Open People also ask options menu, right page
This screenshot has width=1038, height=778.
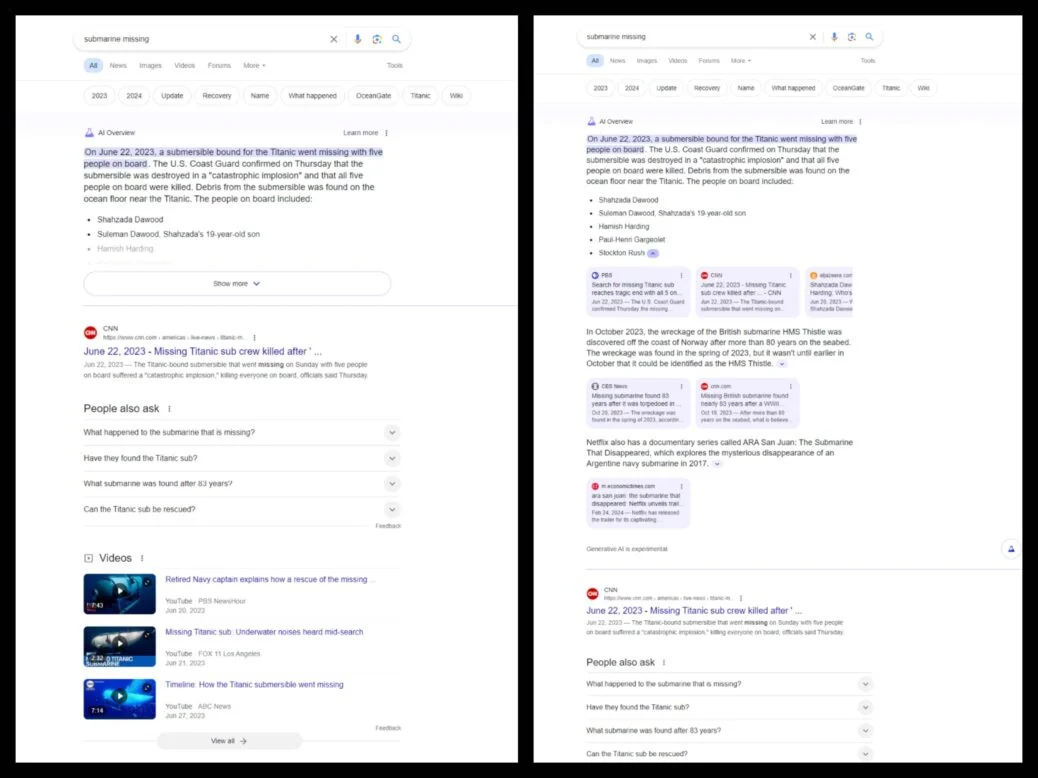tap(664, 663)
